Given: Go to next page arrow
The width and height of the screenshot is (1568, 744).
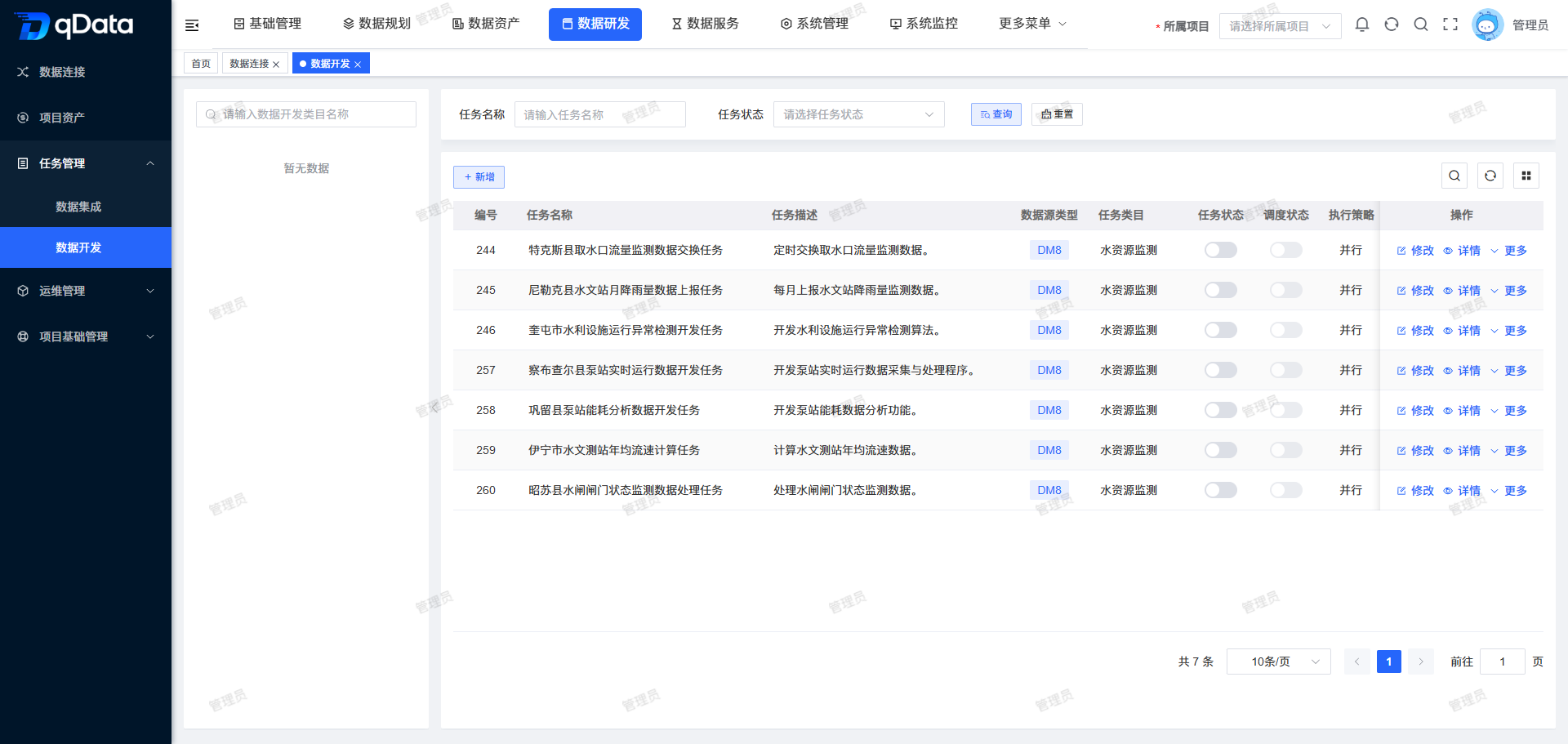Looking at the screenshot, I should coord(1421,662).
